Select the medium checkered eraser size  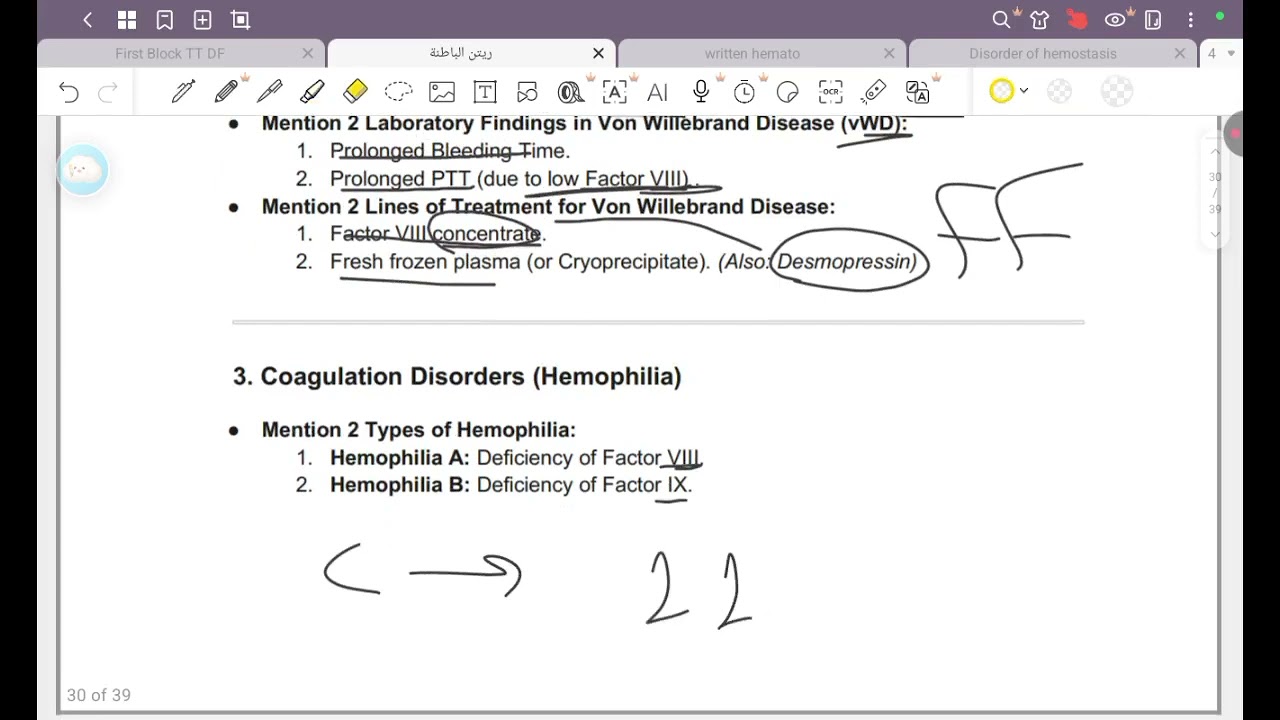1059,92
